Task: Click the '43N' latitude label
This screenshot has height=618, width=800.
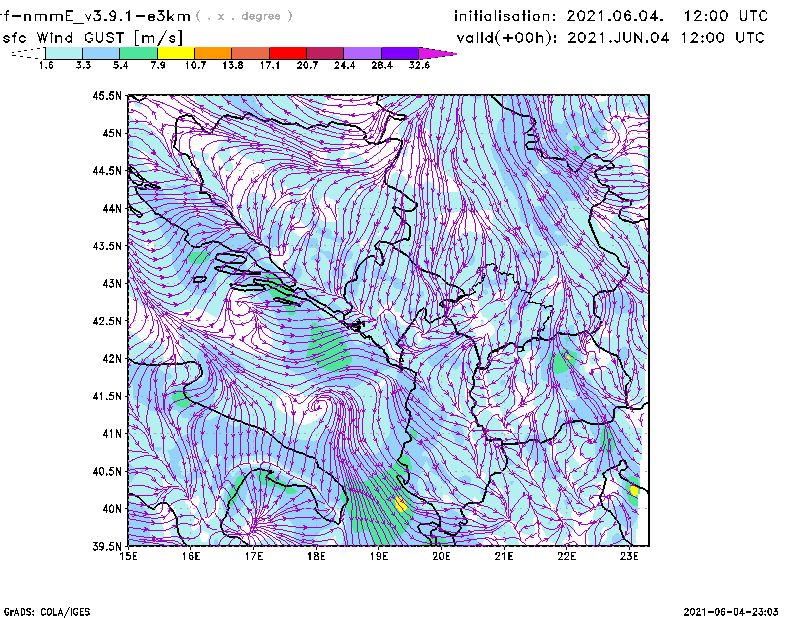Action: coord(112,283)
